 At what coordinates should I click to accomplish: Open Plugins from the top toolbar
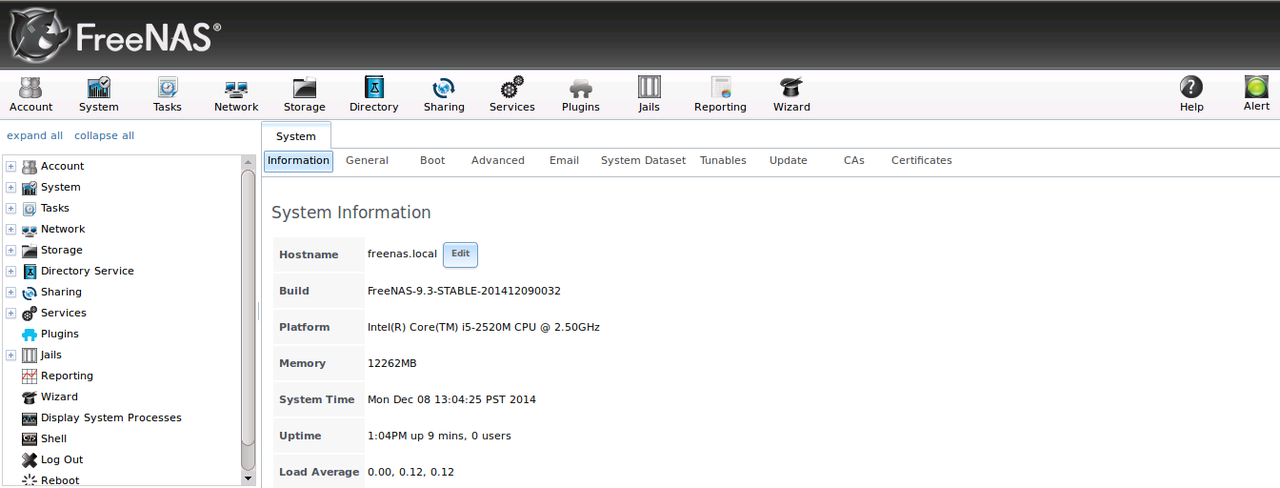point(581,94)
